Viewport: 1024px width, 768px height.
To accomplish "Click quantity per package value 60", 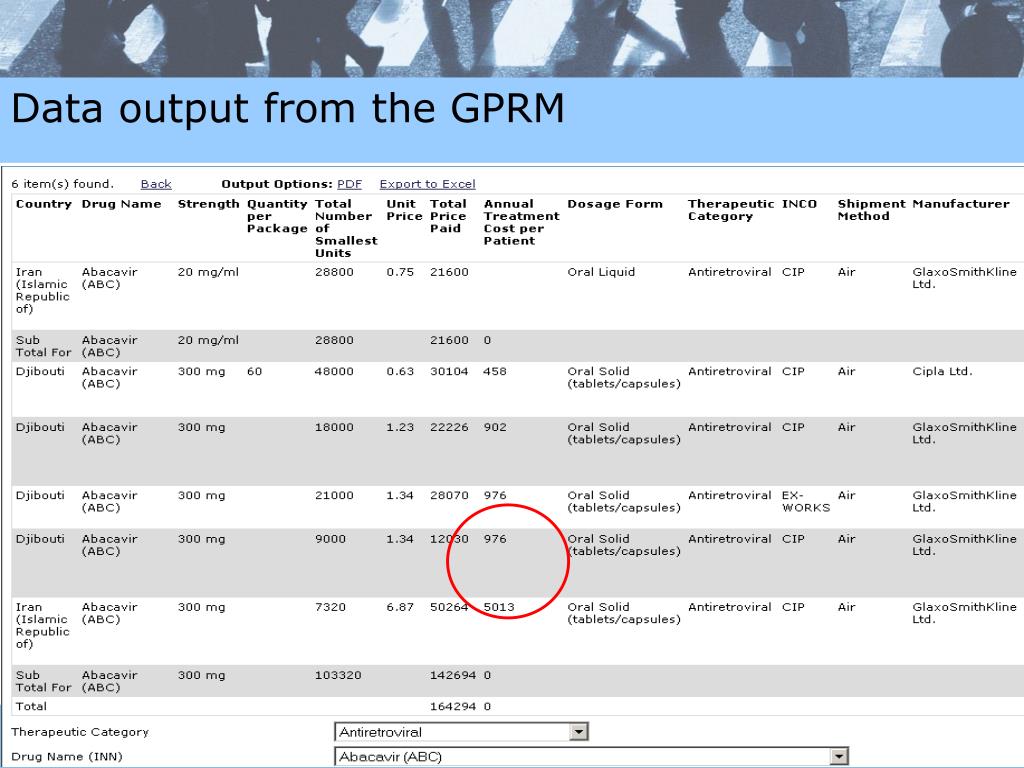I will pyautogui.click(x=254, y=371).
